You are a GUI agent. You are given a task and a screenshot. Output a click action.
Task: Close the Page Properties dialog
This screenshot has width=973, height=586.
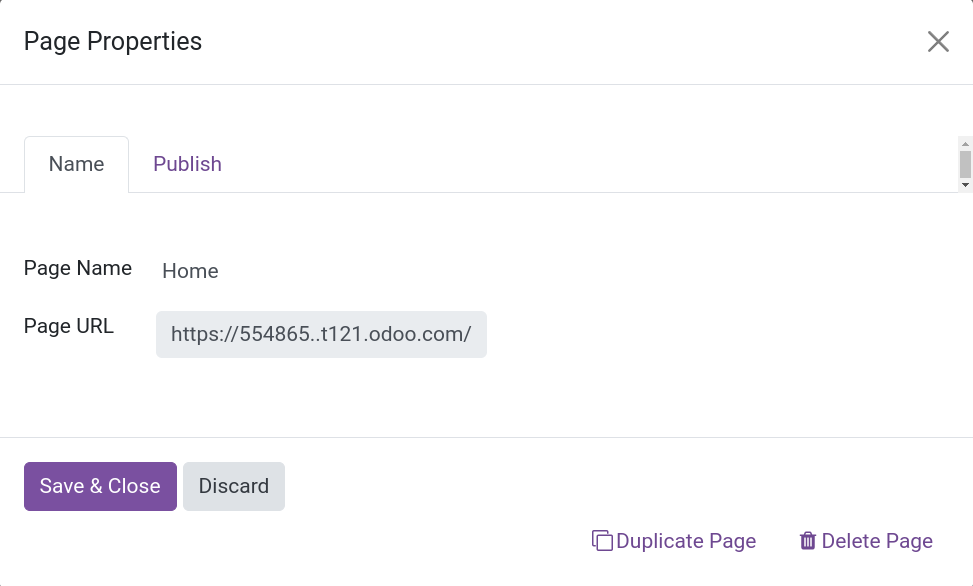pyautogui.click(x=938, y=41)
